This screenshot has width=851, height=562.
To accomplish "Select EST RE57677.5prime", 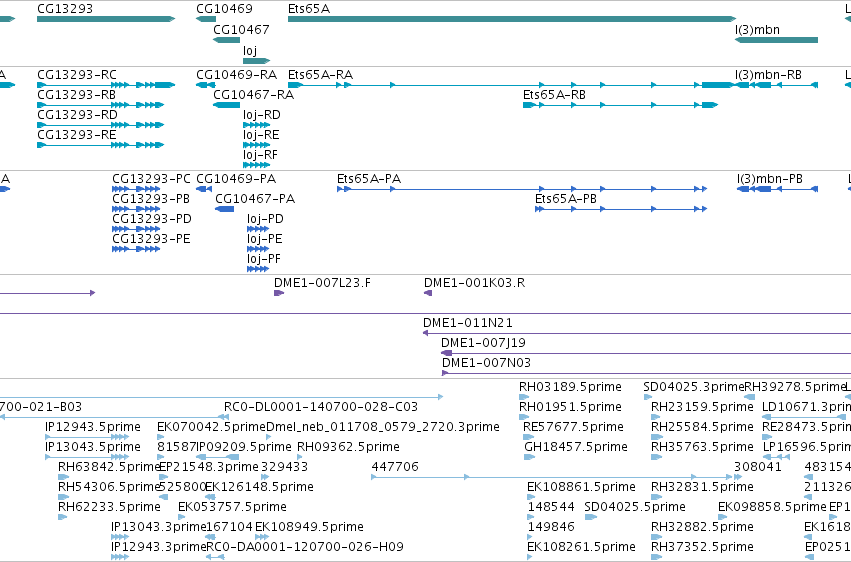I will tap(528, 437).
